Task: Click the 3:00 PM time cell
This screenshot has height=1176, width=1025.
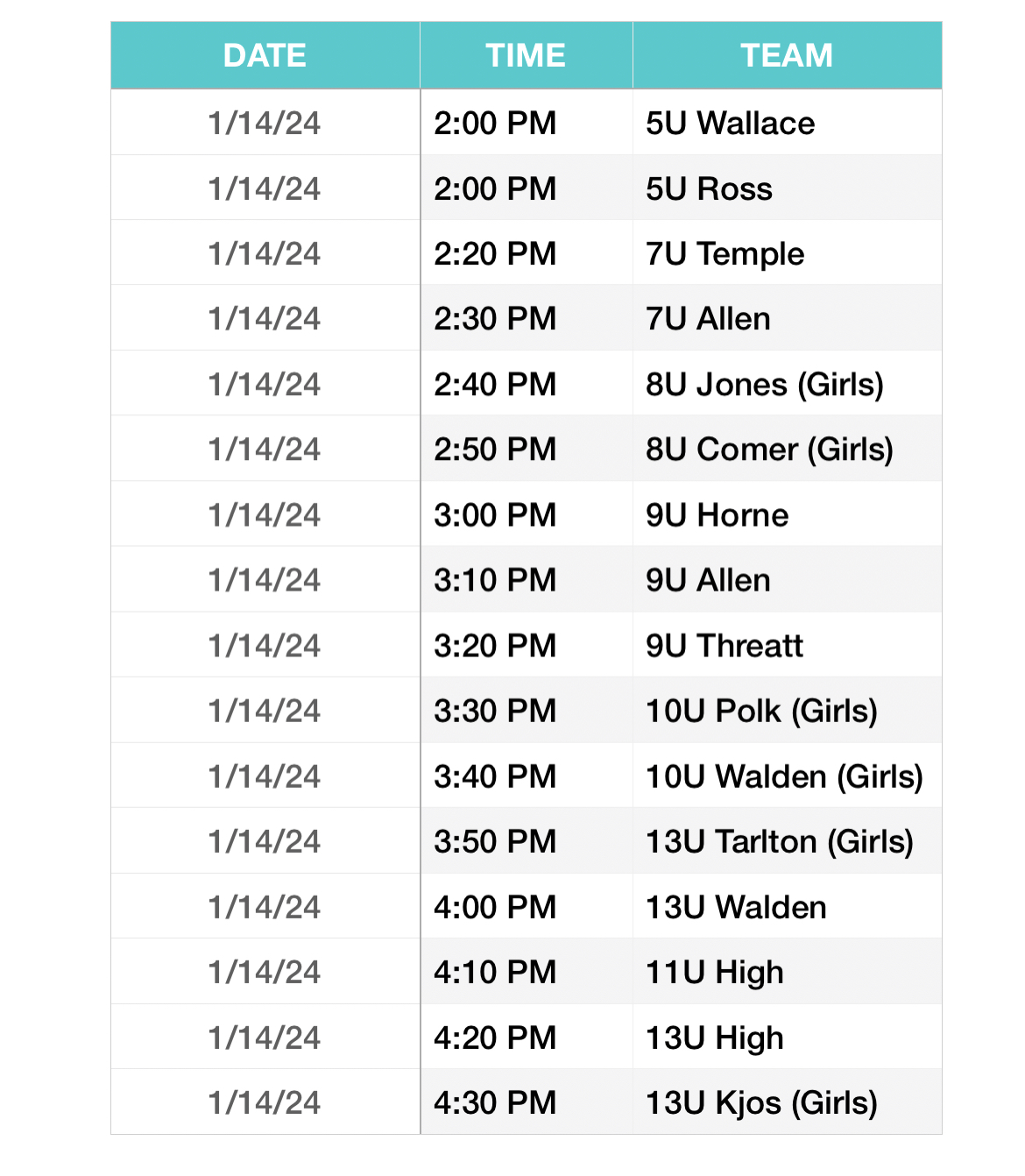Action: [x=527, y=514]
